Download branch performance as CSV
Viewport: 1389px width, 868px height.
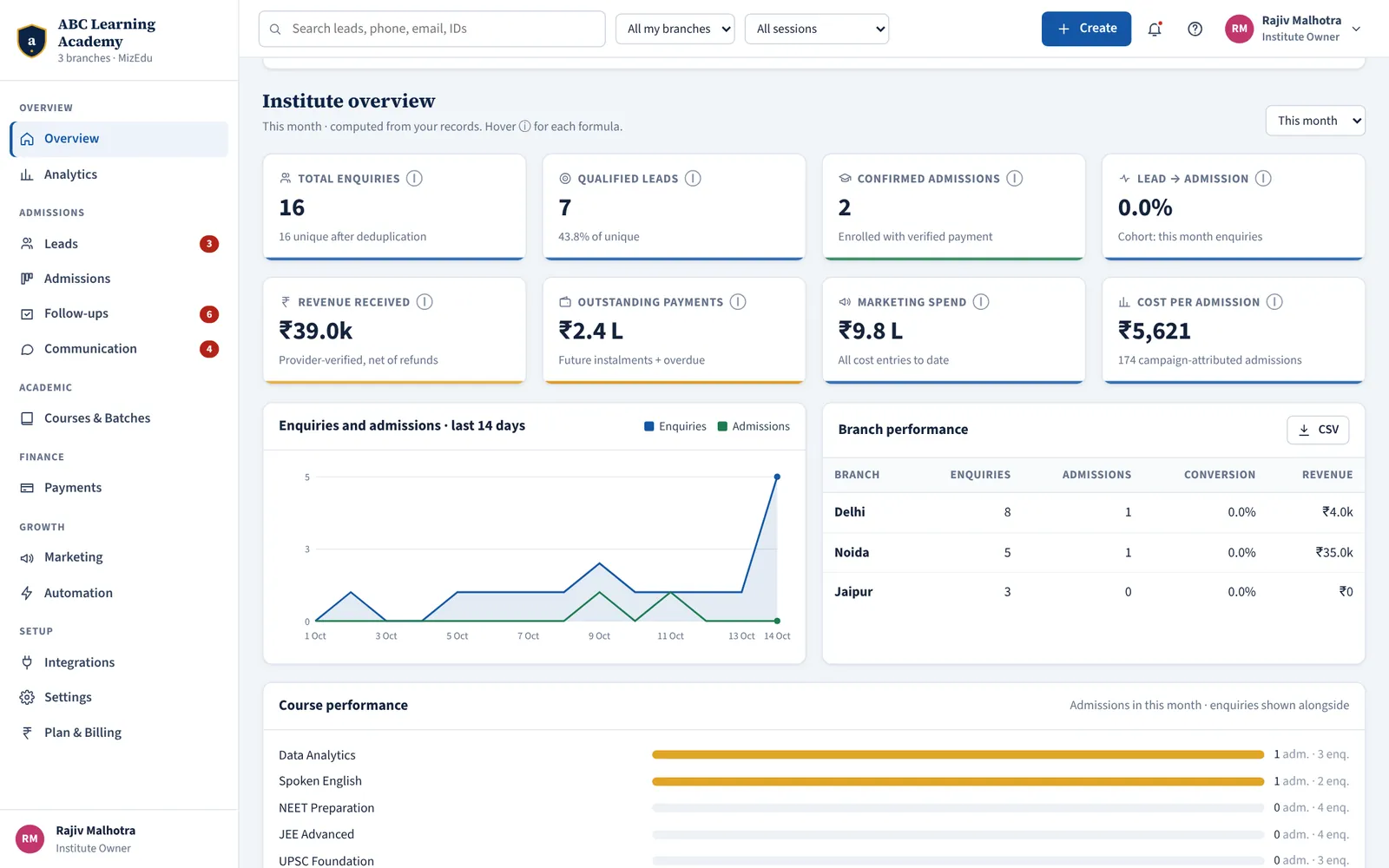tap(1318, 430)
